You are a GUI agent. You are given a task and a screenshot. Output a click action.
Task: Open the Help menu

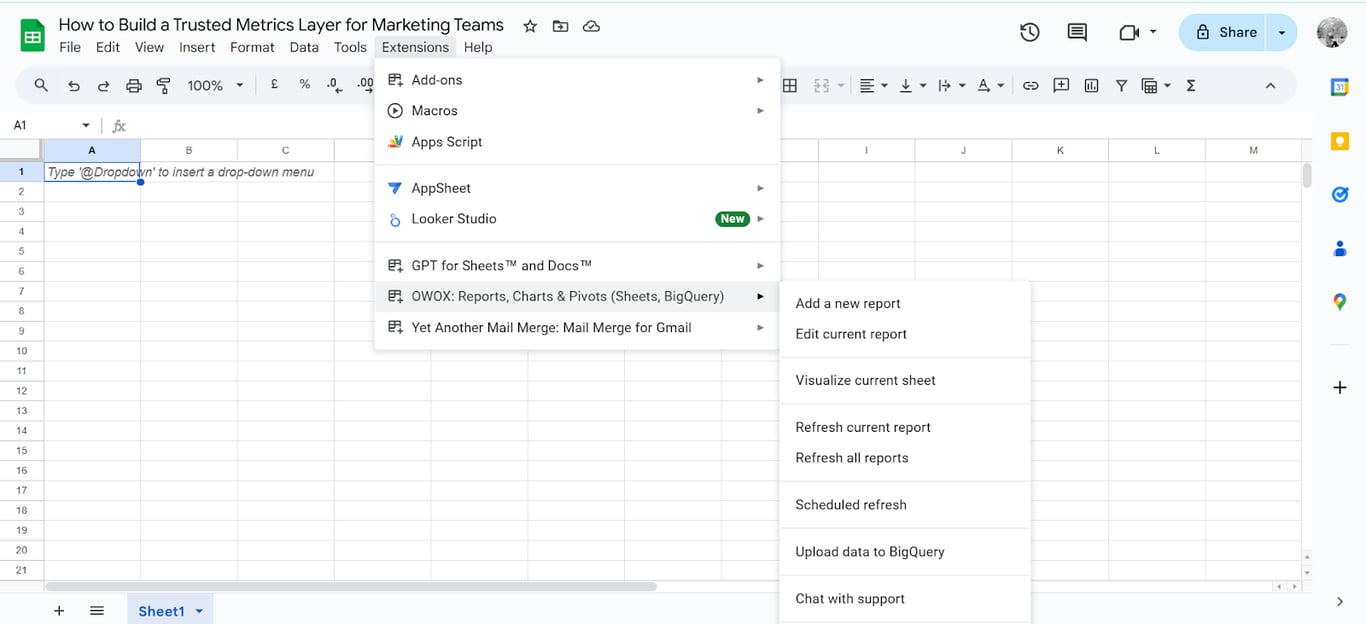point(478,47)
